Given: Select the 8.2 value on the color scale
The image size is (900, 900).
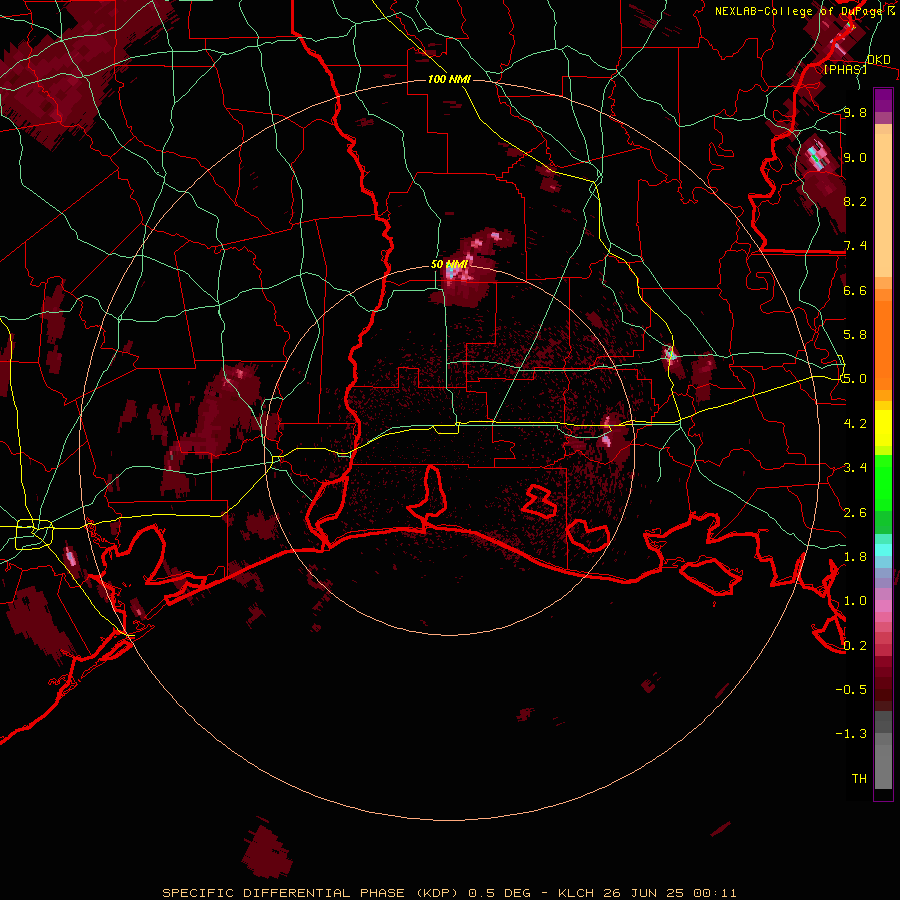Looking at the screenshot, I should click(x=855, y=201).
